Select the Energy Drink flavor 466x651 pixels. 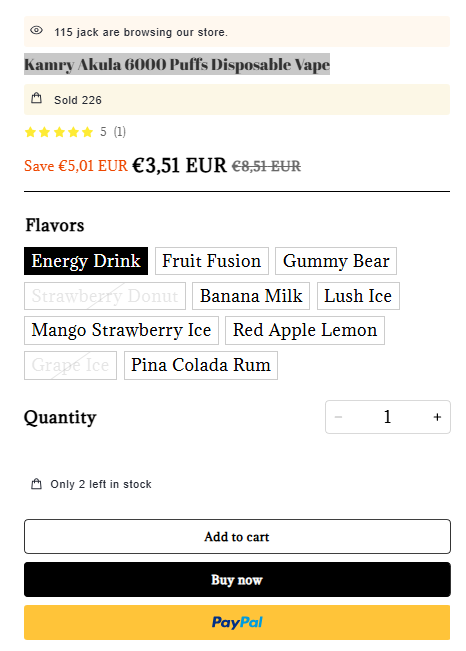pyautogui.click(x=86, y=261)
